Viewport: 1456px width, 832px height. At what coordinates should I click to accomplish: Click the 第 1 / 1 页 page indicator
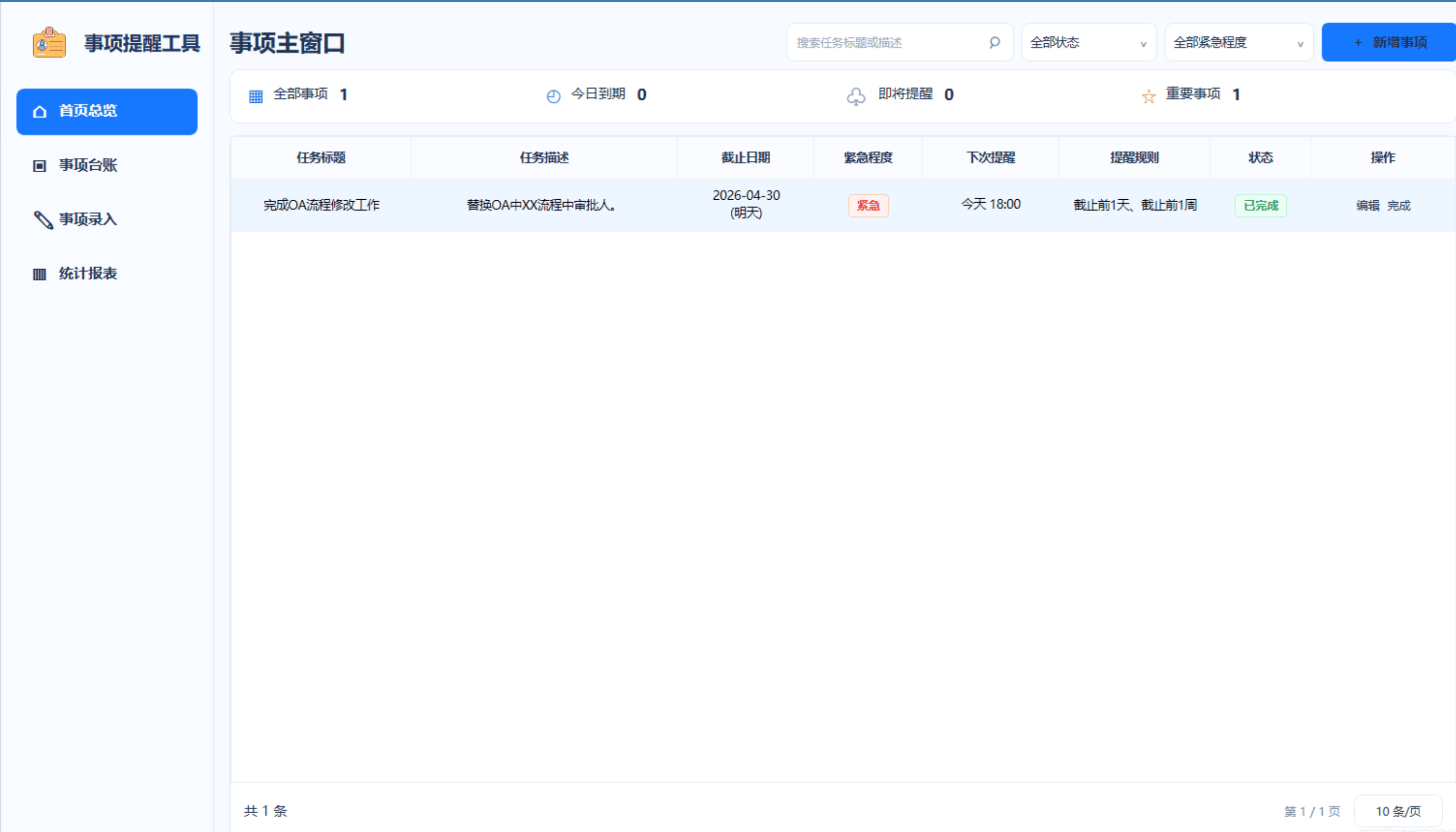[1312, 812]
